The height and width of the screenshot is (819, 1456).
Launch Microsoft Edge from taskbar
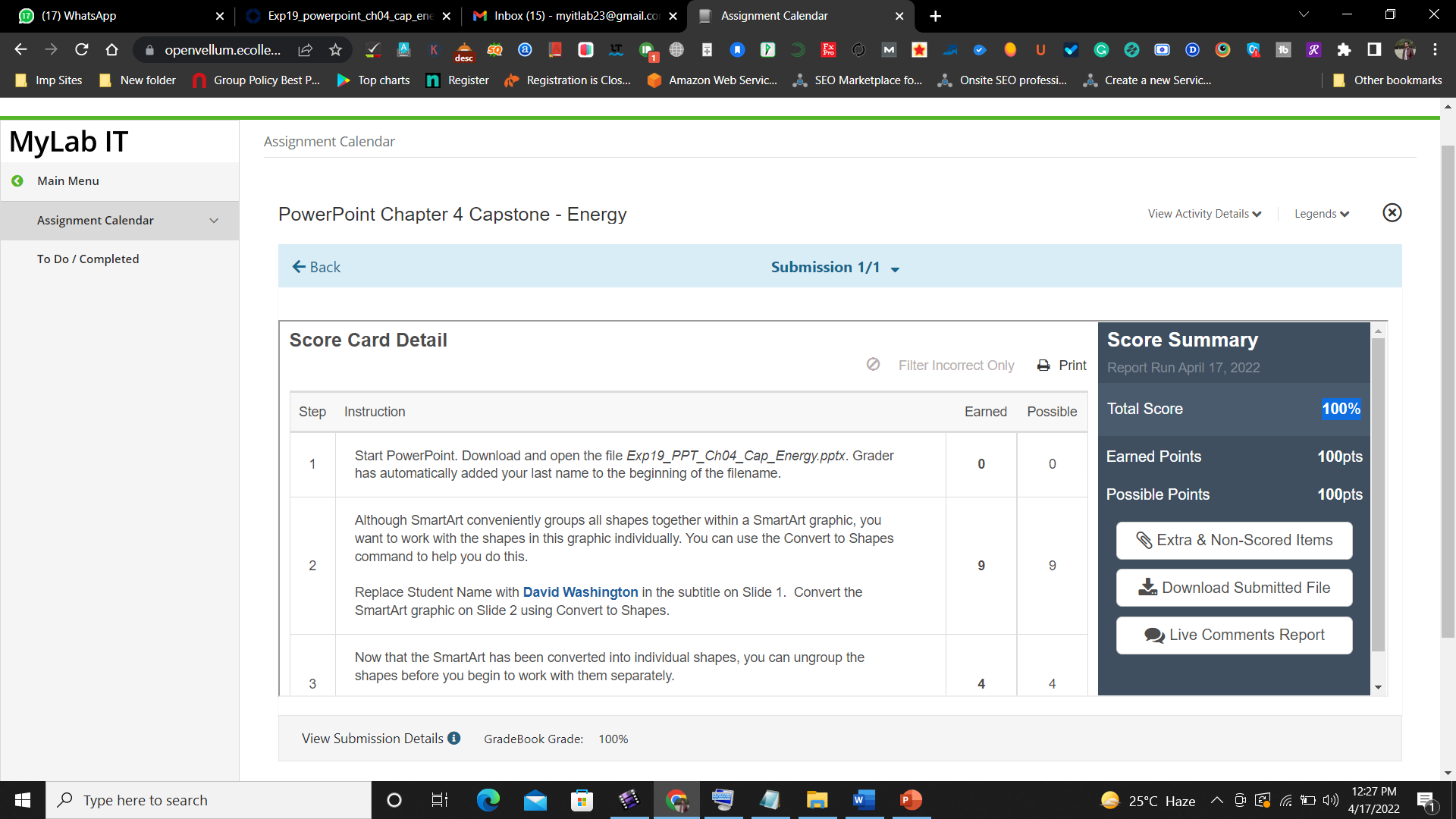coord(488,800)
